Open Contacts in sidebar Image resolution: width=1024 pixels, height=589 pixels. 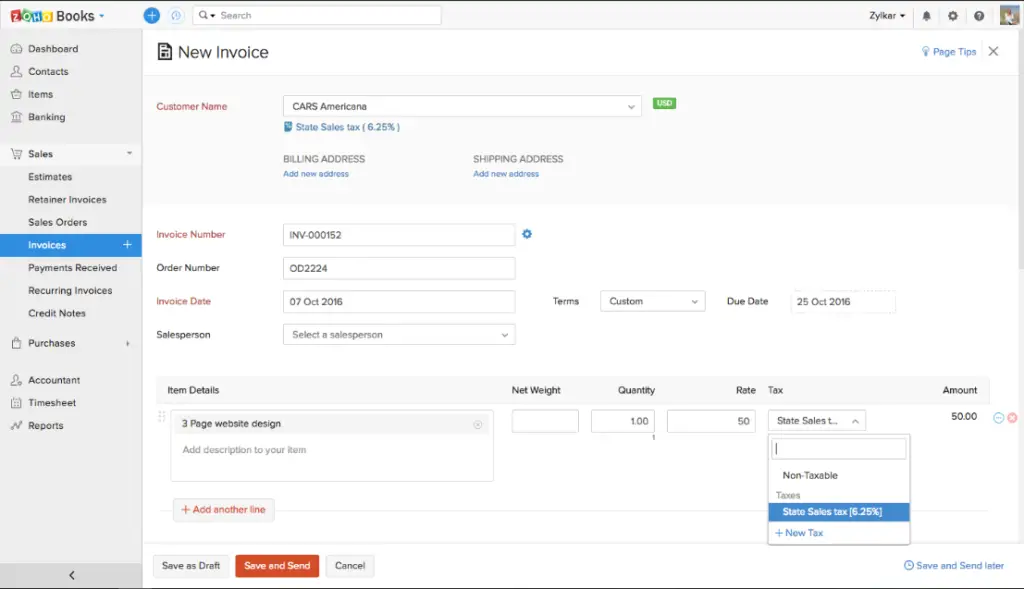coord(48,71)
